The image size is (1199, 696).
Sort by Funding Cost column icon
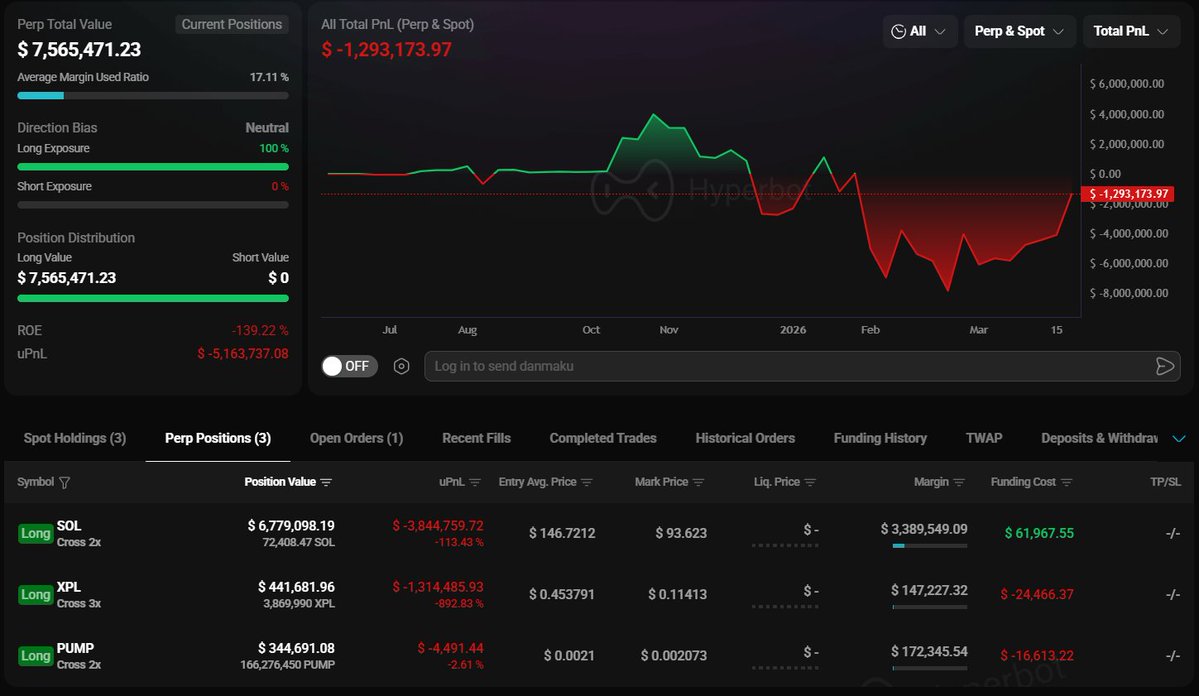pyautogui.click(x=1066, y=482)
